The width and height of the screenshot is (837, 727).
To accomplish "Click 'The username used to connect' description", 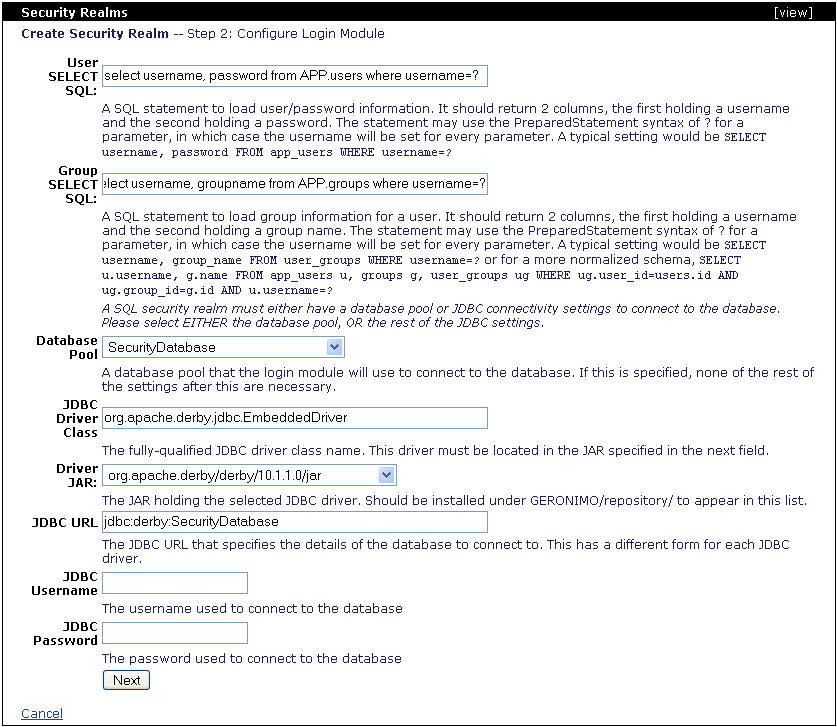I will pos(252,609).
